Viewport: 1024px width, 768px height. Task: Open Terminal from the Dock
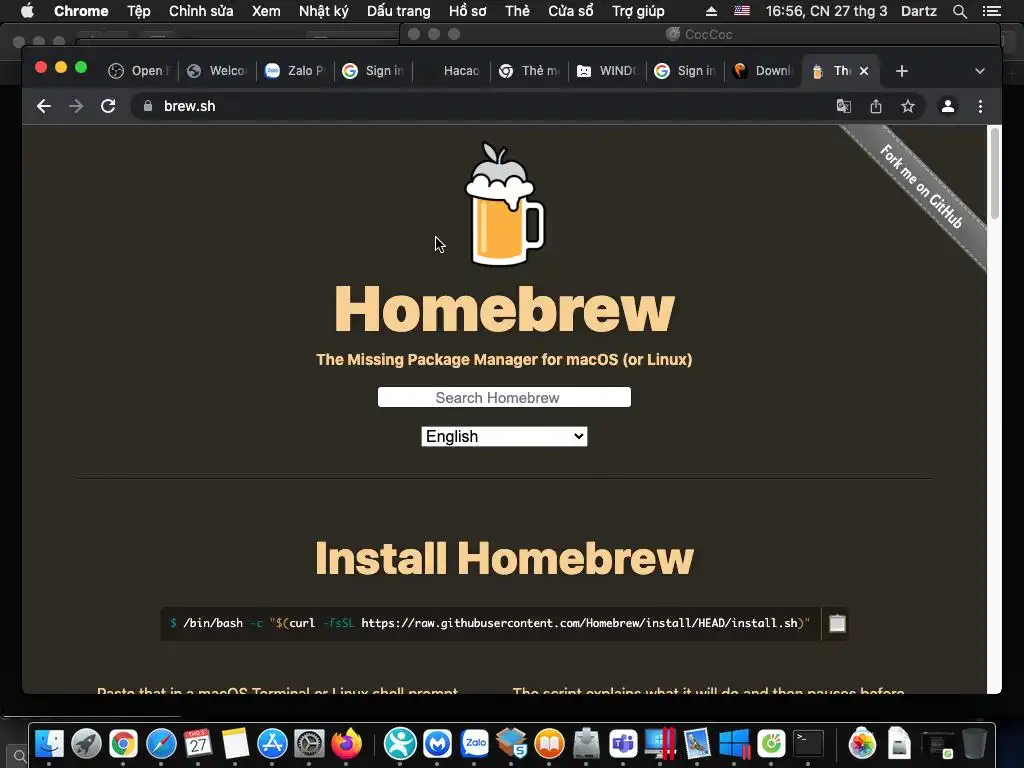click(808, 743)
